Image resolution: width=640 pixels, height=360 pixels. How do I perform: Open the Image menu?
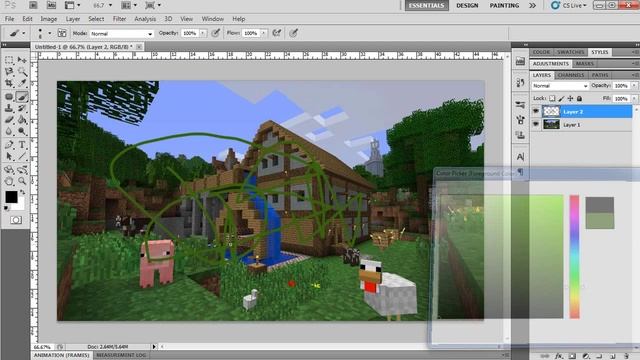(x=49, y=19)
